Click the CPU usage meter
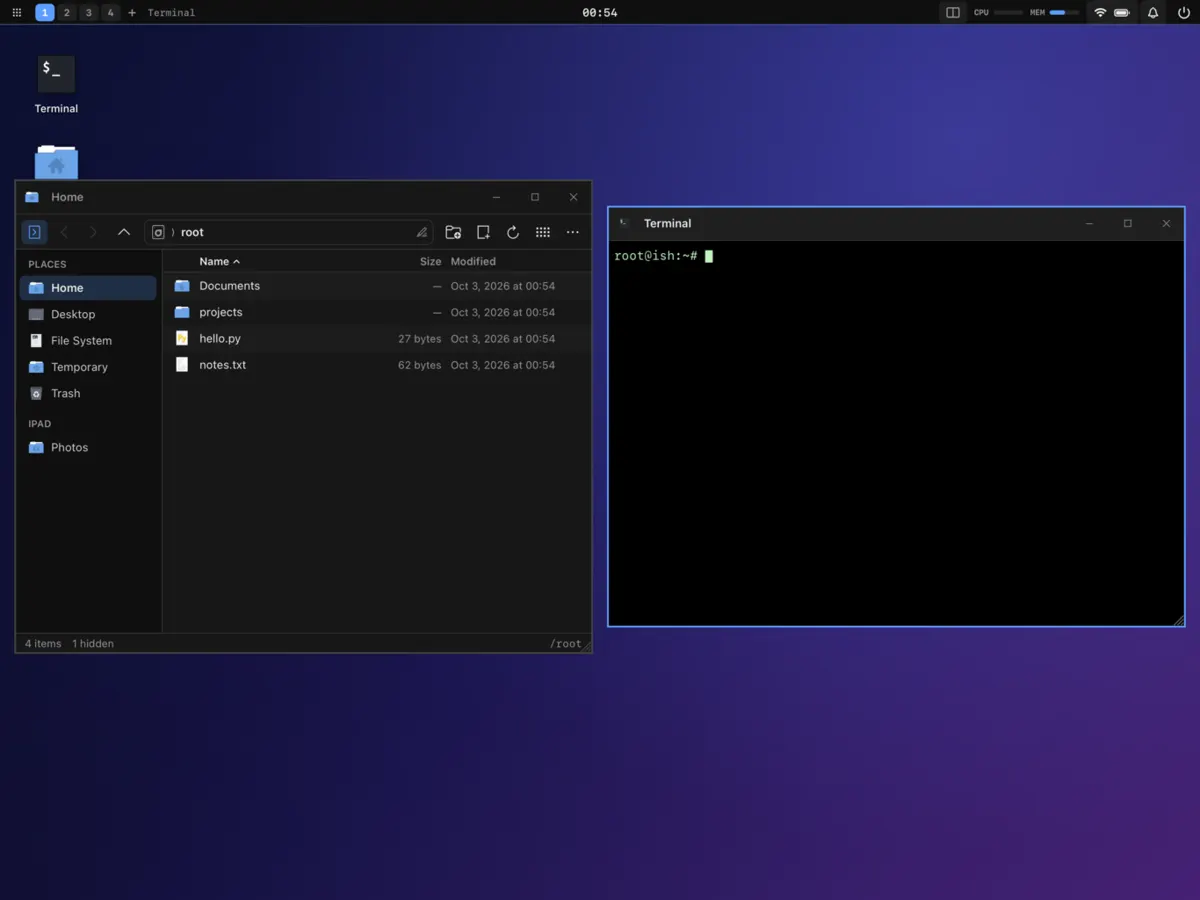This screenshot has width=1200, height=900. tap(997, 12)
